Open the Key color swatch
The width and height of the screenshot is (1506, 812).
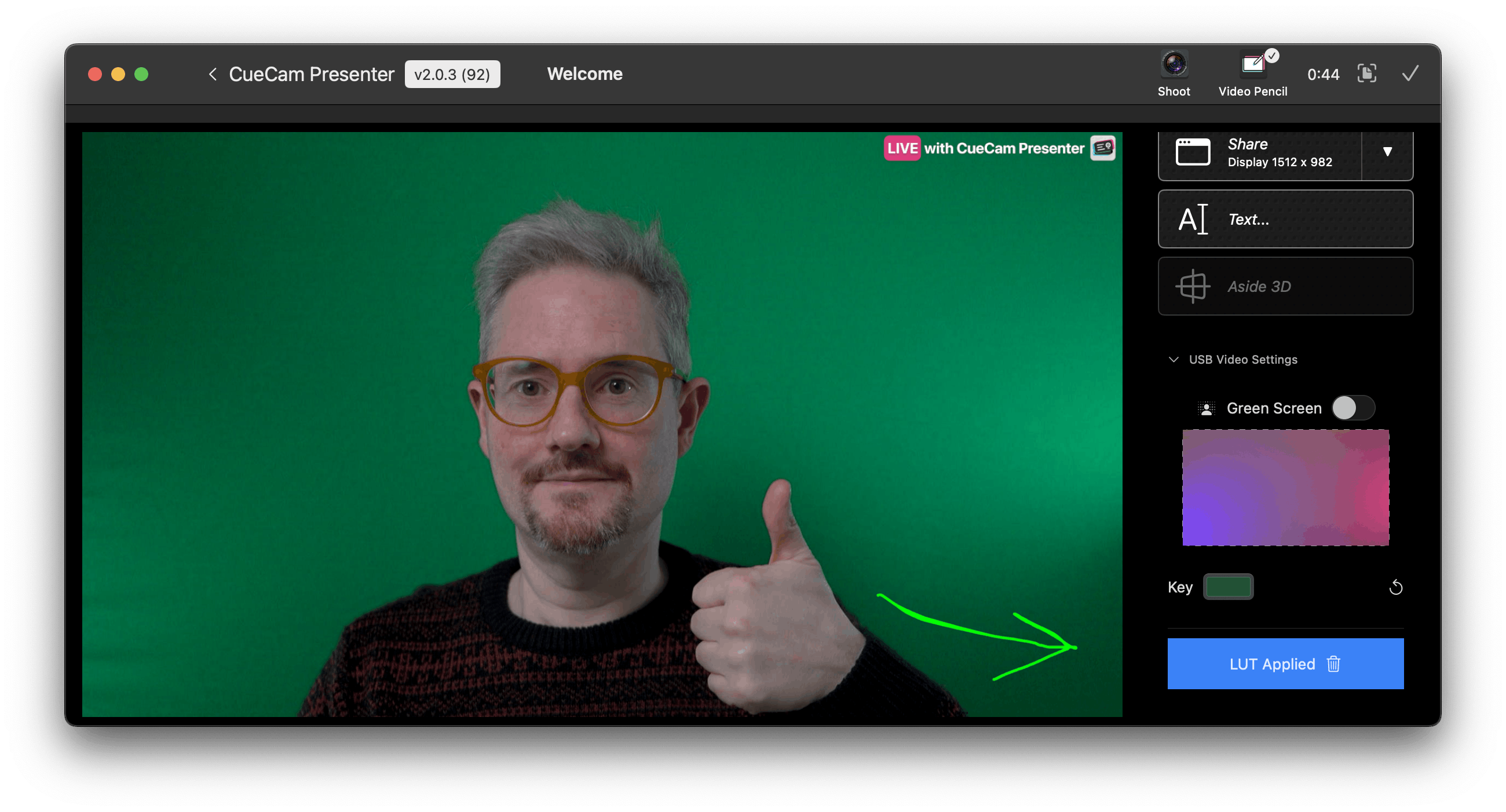pos(1228,587)
